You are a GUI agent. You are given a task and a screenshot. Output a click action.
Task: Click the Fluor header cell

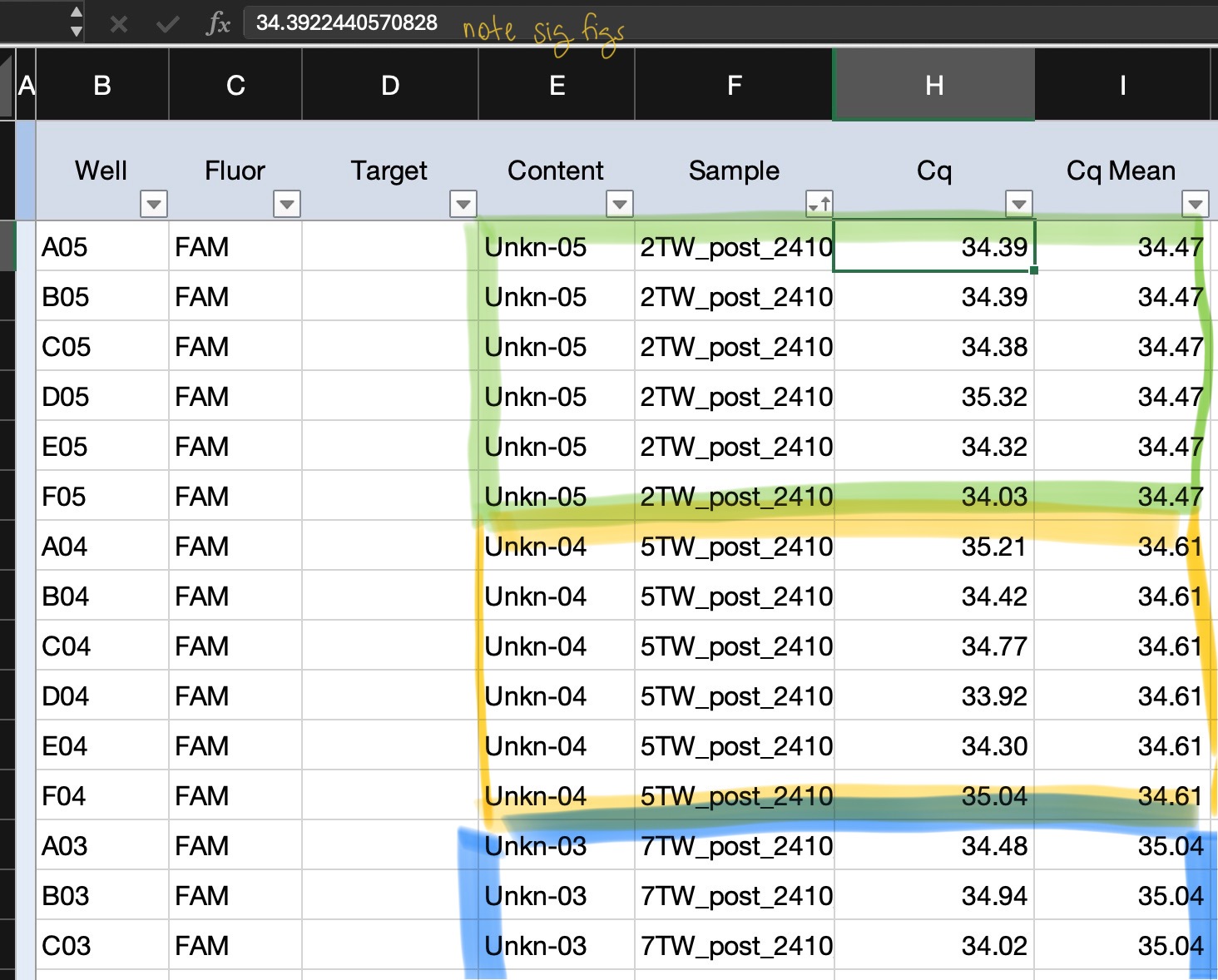235,171
